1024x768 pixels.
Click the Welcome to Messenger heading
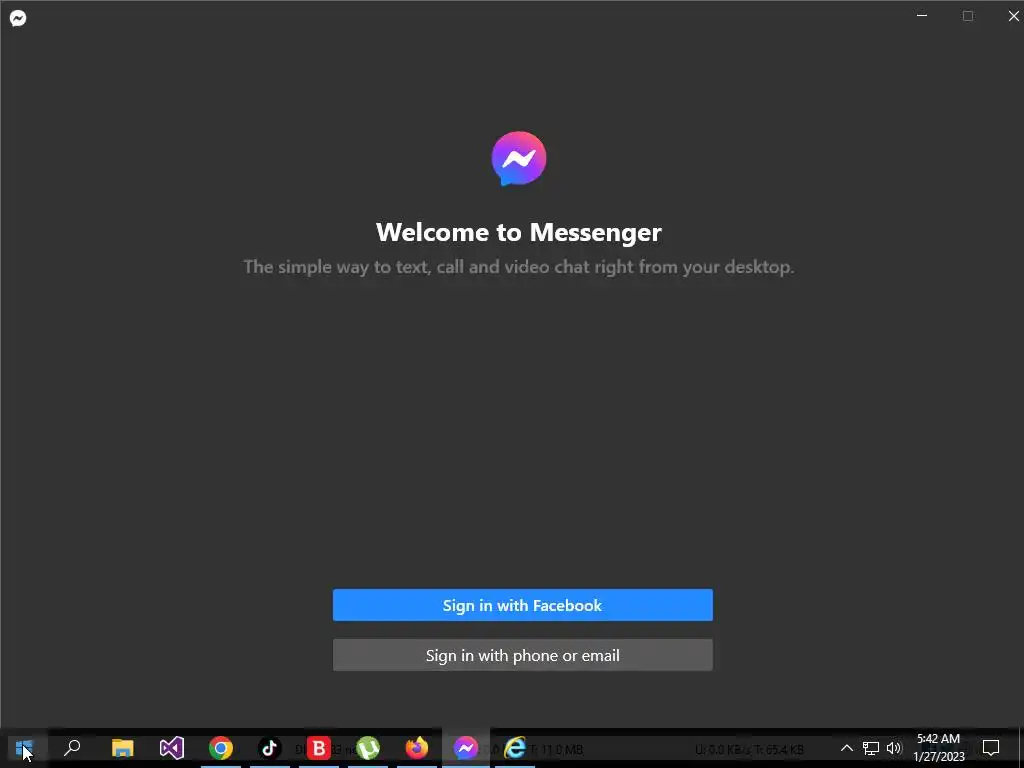pos(519,232)
